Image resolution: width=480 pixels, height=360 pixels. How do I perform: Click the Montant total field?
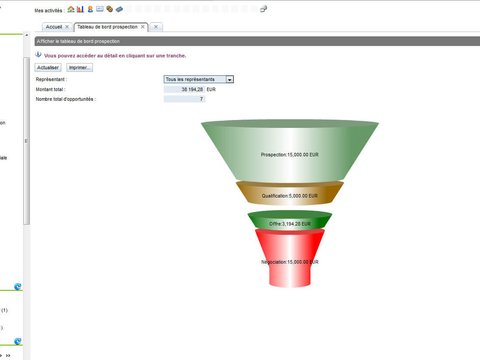(184, 89)
